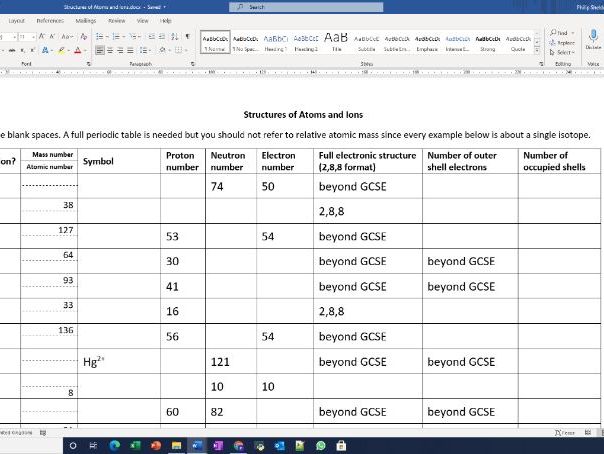The width and height of the screenshot is (604, 454).
Task: Open the Select dropdown in Editing
Action: tap(562, 52)
